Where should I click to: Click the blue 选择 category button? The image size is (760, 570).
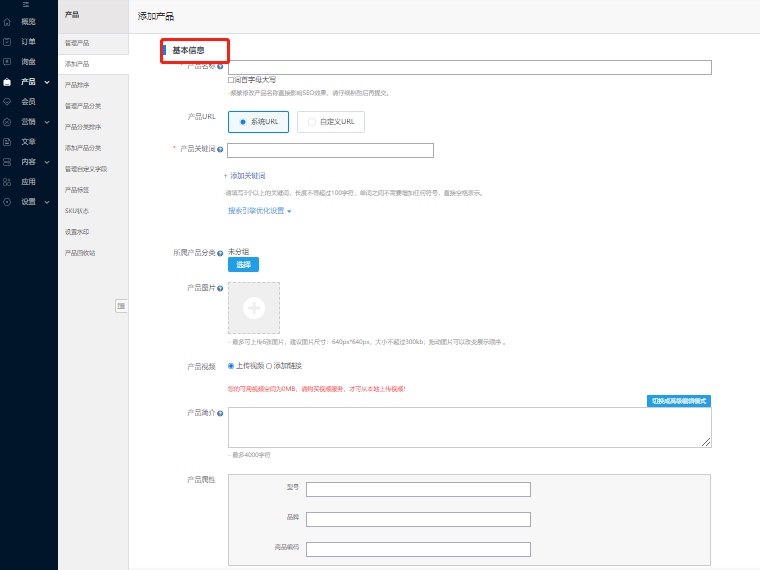[243, 265]
